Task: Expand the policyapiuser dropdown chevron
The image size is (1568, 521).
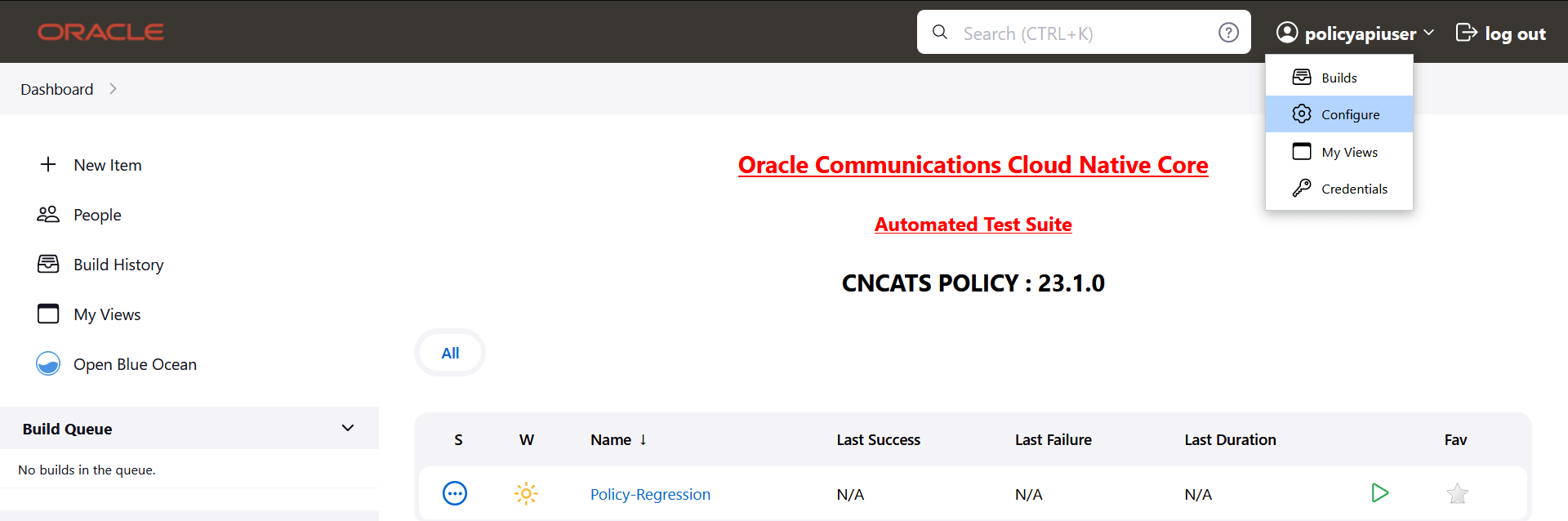Action: [1428, 33]
